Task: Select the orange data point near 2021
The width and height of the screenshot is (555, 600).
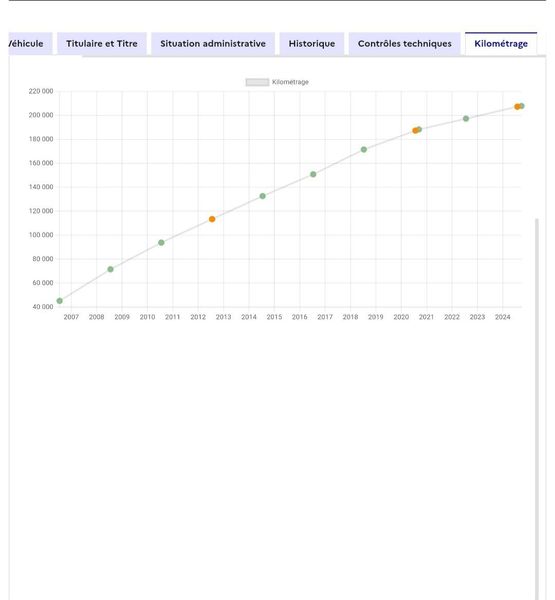Action: pyautogui.click(x=415, y=130)
